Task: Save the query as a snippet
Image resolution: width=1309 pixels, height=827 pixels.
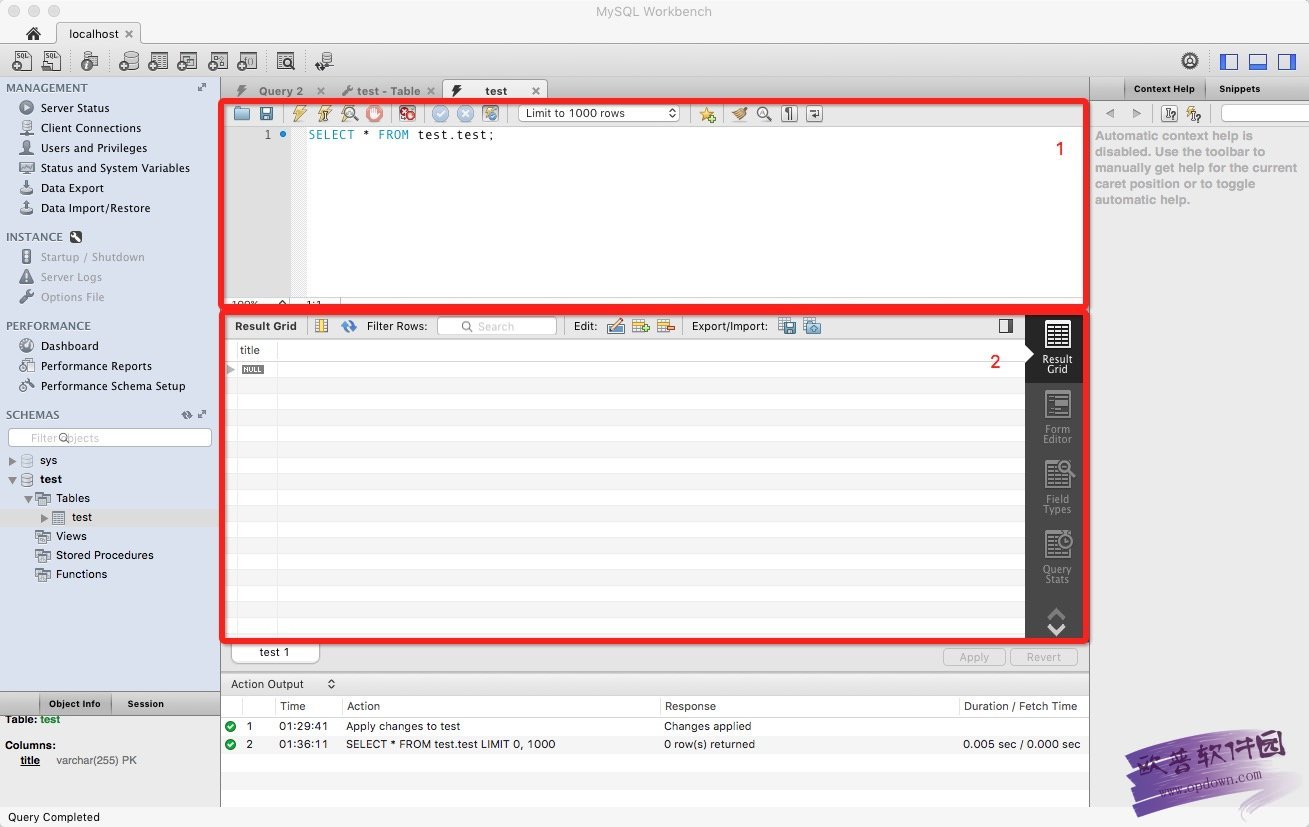Action: (707, 113)
